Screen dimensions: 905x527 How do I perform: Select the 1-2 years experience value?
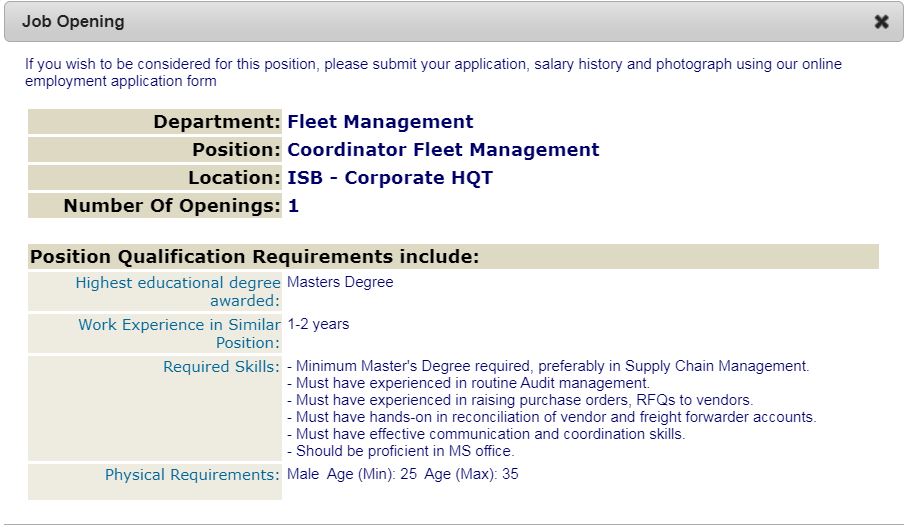click(318, 324)
